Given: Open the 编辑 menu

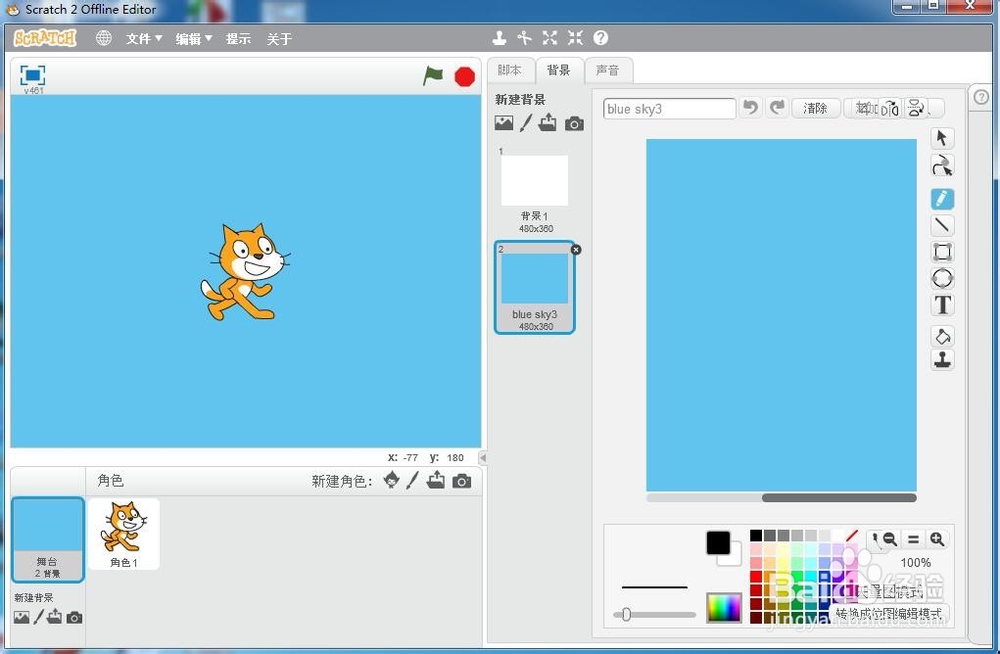Looking at the screenshot, I should 194,39.
